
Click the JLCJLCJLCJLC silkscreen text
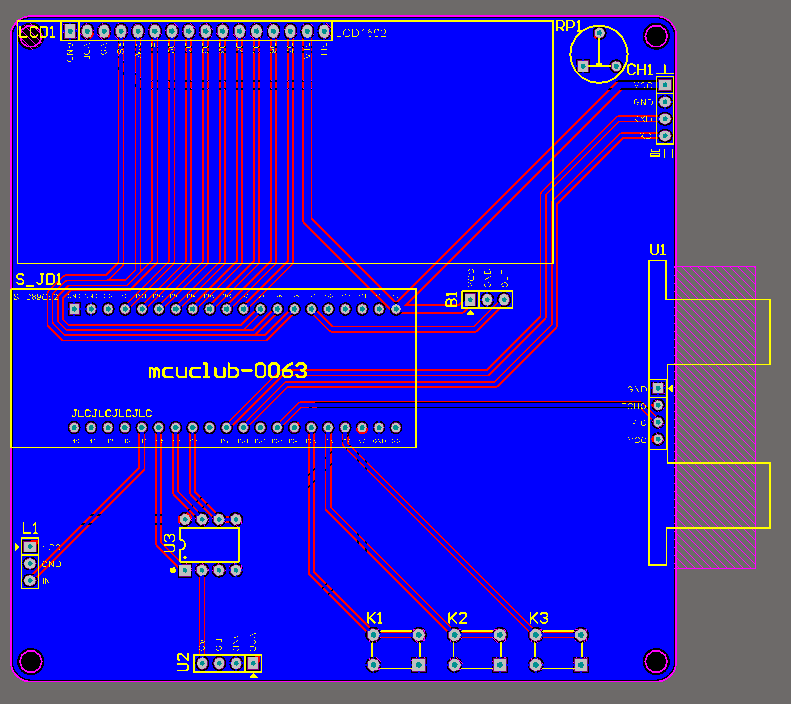112,414
